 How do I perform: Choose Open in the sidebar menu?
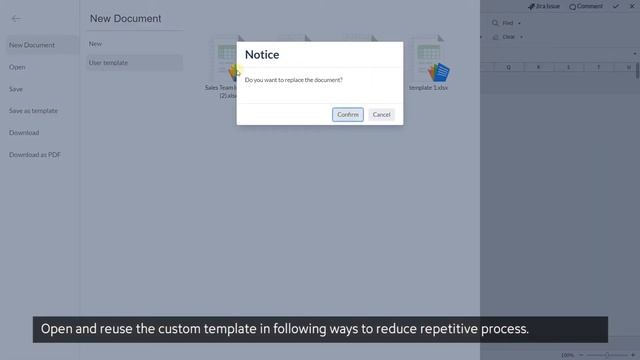(x=17, y=67)
